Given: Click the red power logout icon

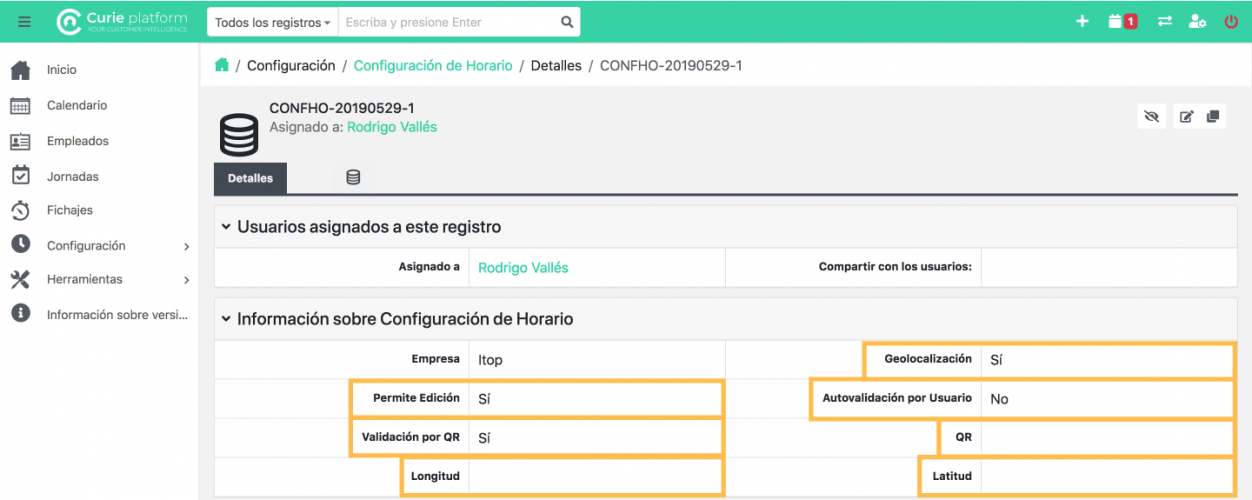Looking at the screenshot, I should coord(1231,21).
